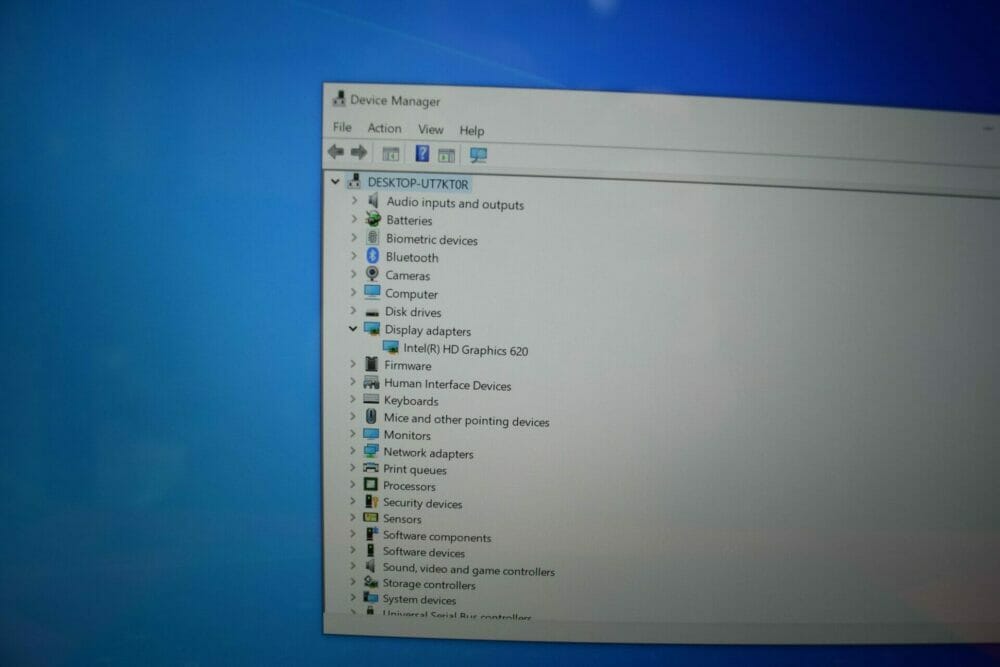This screenshot has width=1000, height=667.
Task: Collapse the Display adapters category
Action: coord(353,328)
